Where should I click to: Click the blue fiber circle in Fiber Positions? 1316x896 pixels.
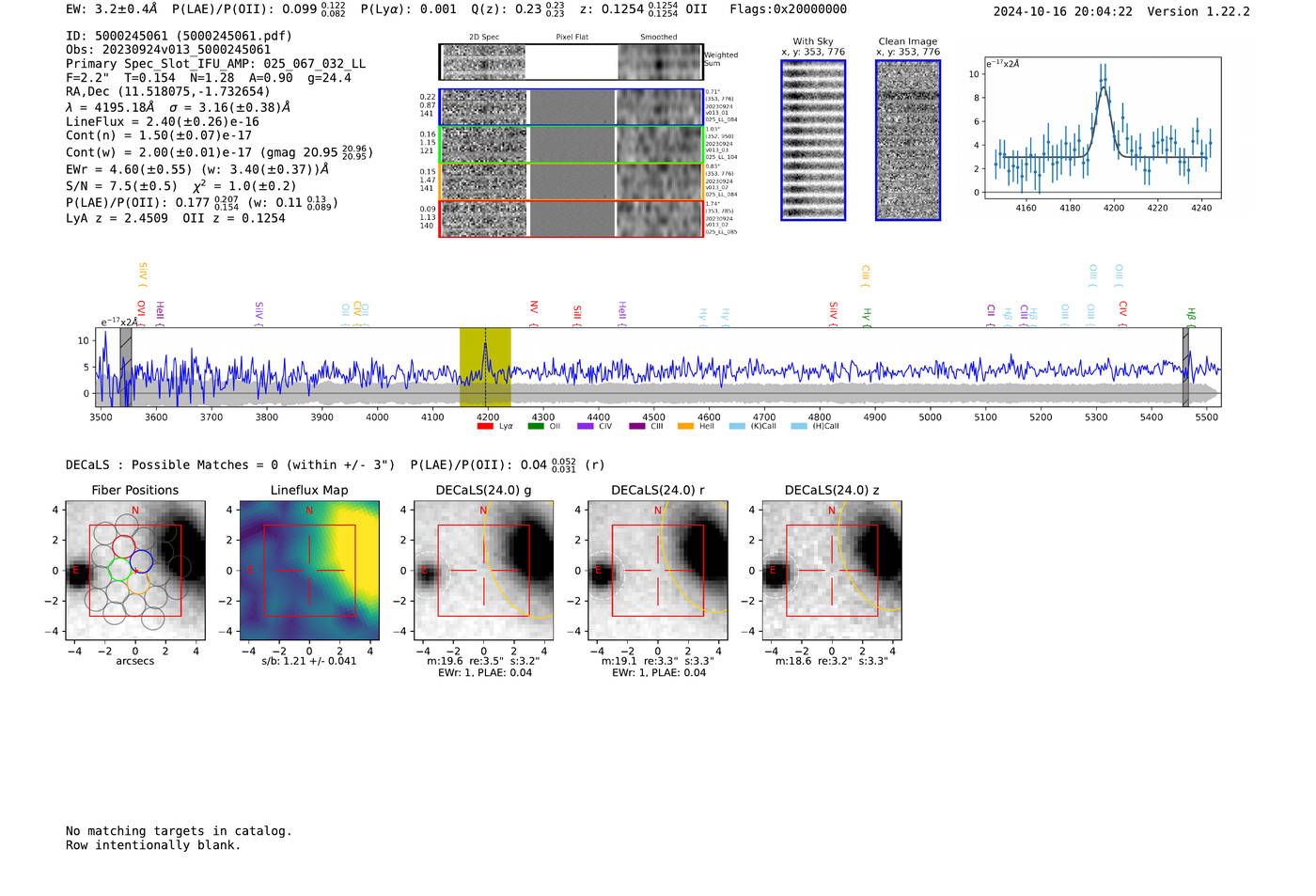(142, 563)
